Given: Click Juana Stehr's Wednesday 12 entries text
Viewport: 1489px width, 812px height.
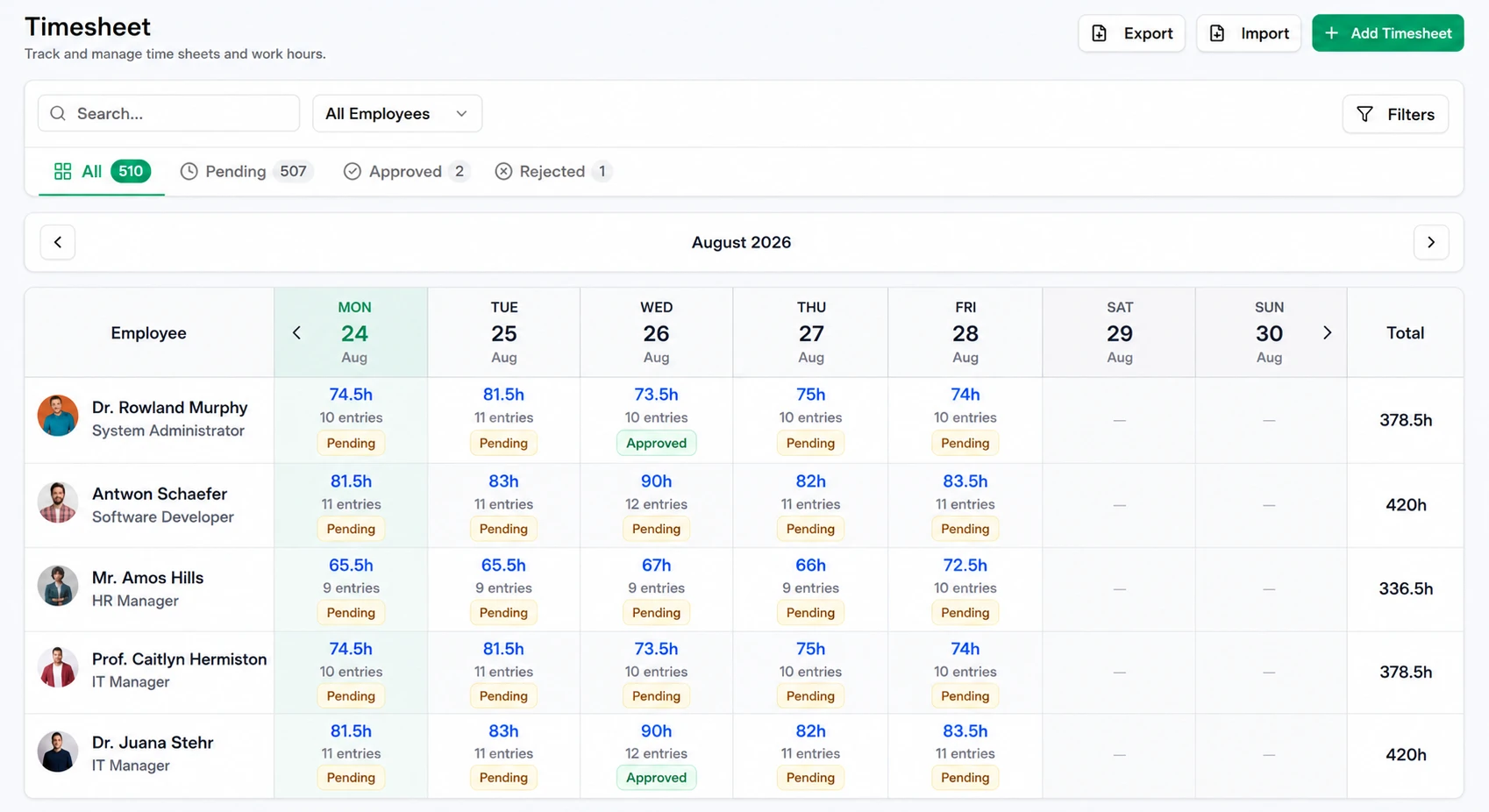Looking at the screenshot, I should [x=656, y=753].
